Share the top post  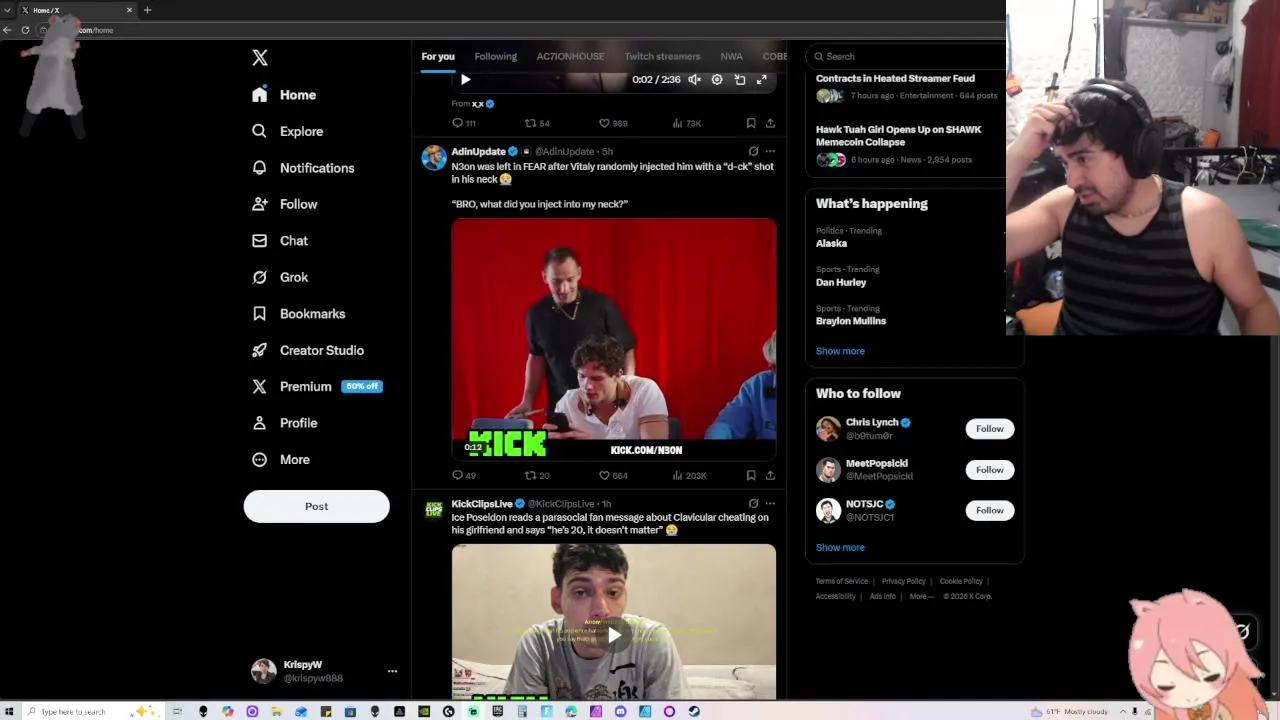click(770, 123)
